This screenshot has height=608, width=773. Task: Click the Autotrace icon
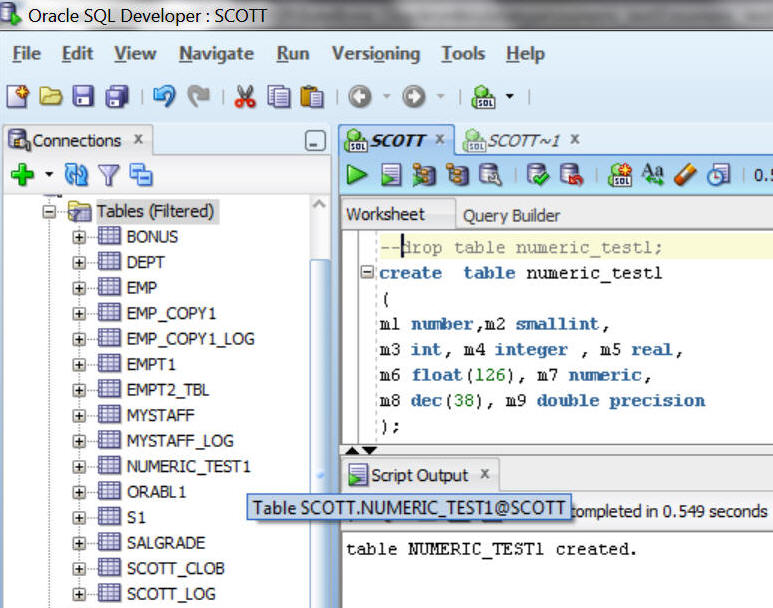click(x=457, y=175)
